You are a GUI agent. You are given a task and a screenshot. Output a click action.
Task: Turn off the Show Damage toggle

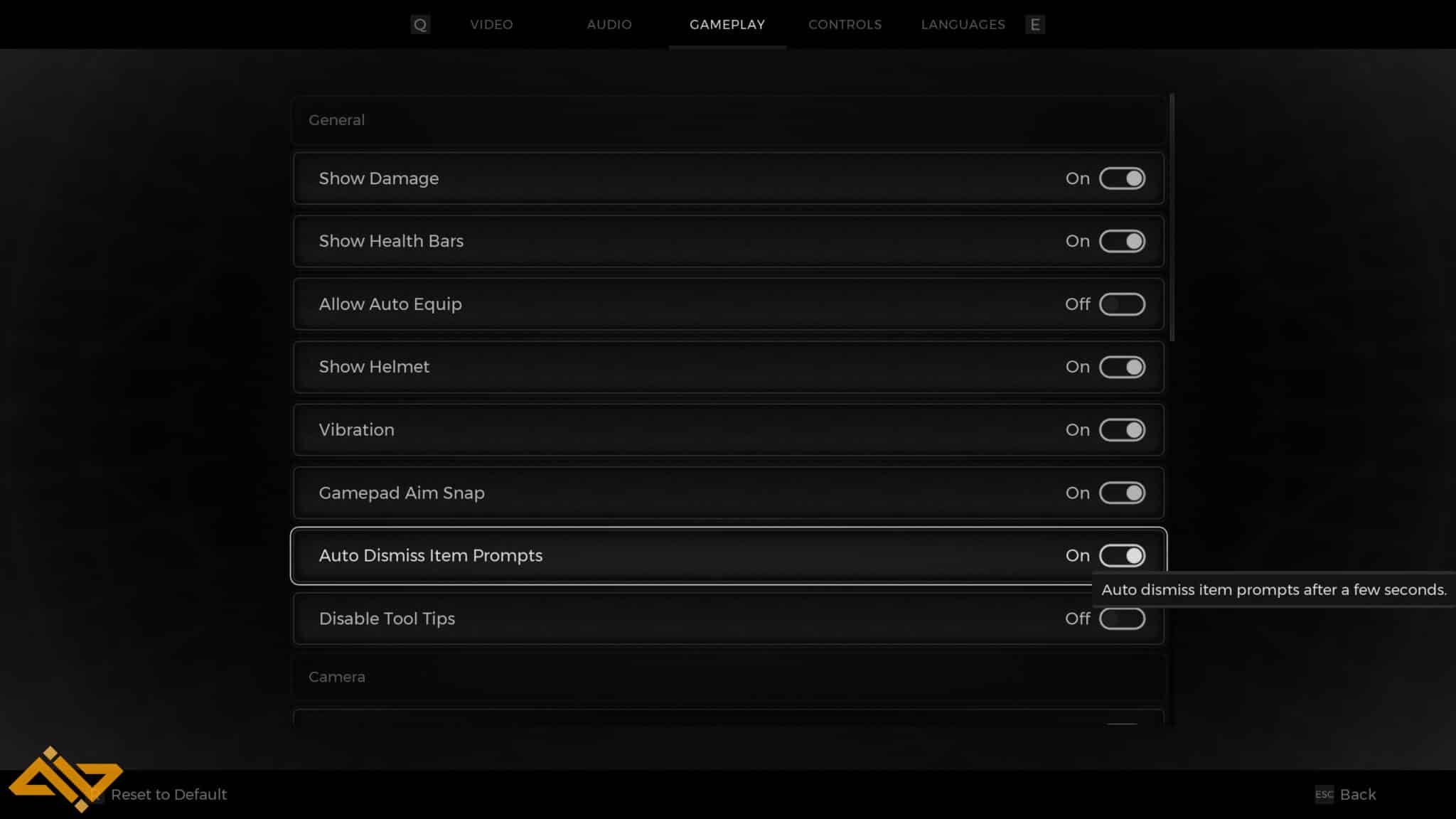pyautogui.click(x=1122, y=178)
